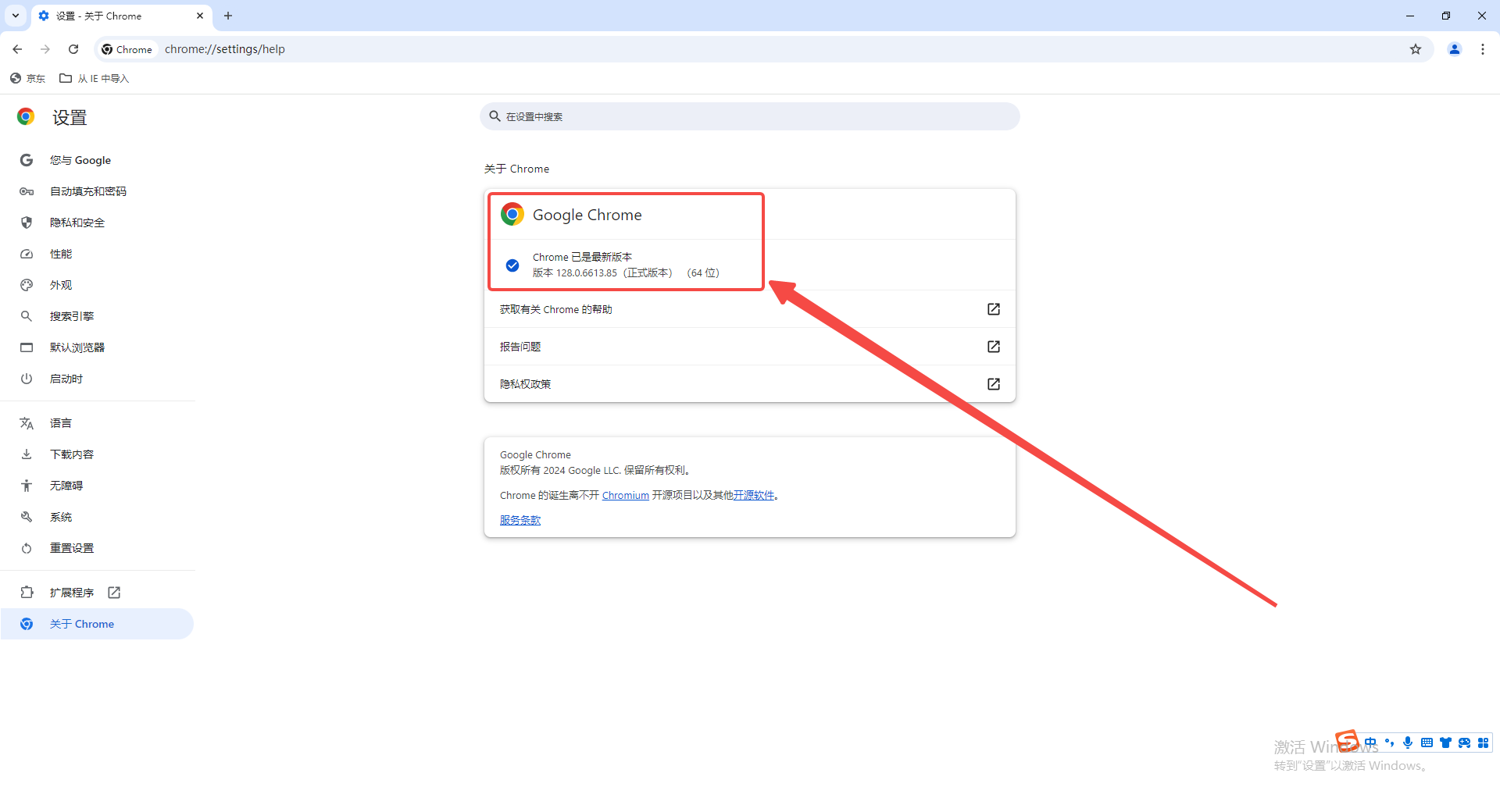Click external link icon for 获取有关 Chrome 的帮助
The image size is (1500, 812).
(994, 309)
